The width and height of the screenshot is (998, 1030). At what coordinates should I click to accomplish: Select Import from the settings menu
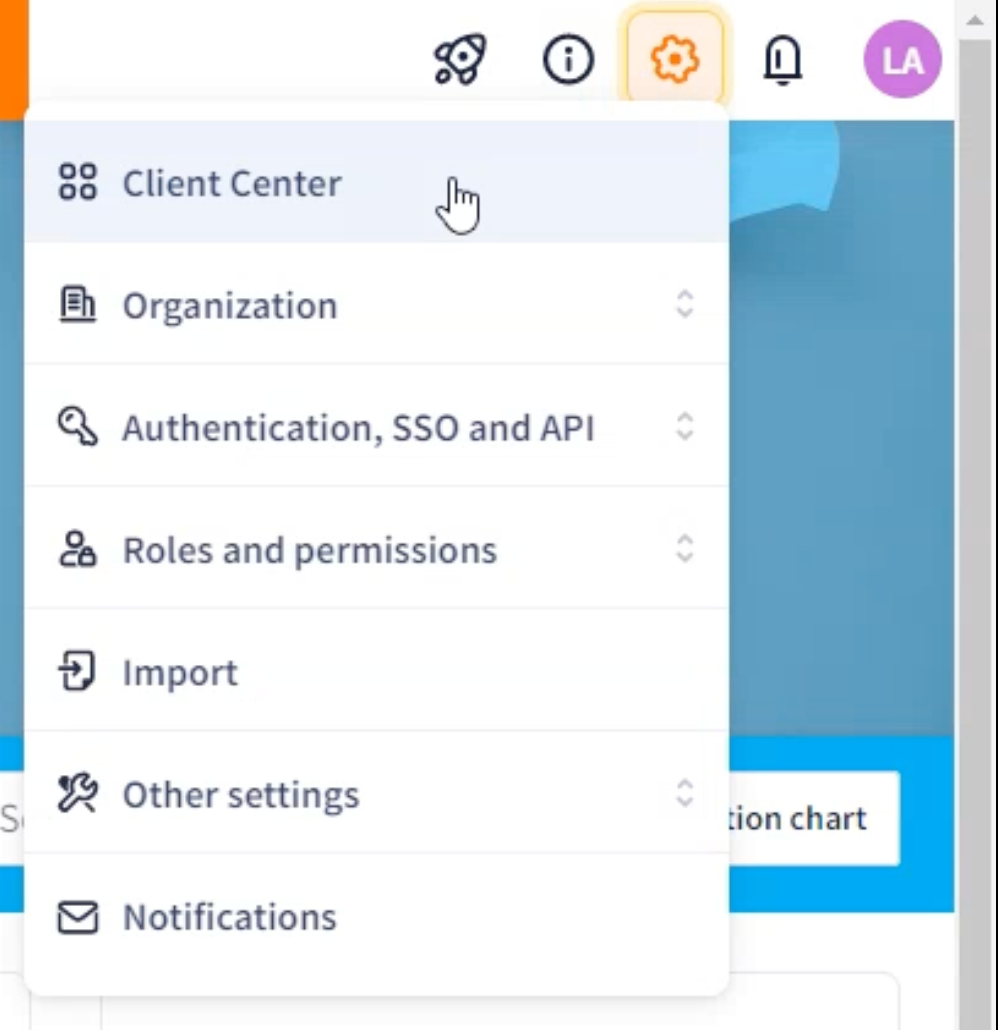(x=181, y=671)
